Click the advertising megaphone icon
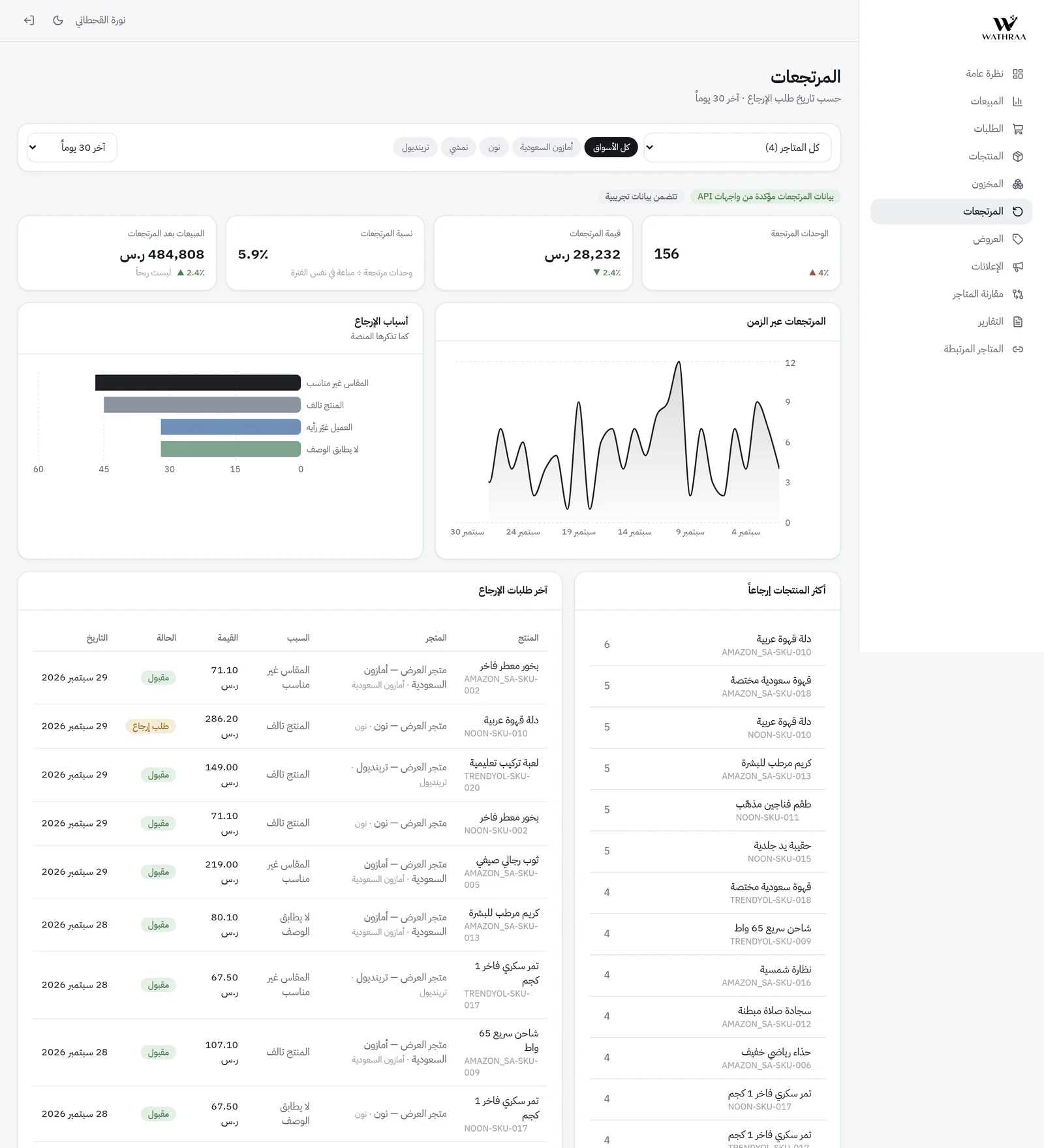Image resolution: width=1044 pixels, height=1148 pixels. [1017, 266]
